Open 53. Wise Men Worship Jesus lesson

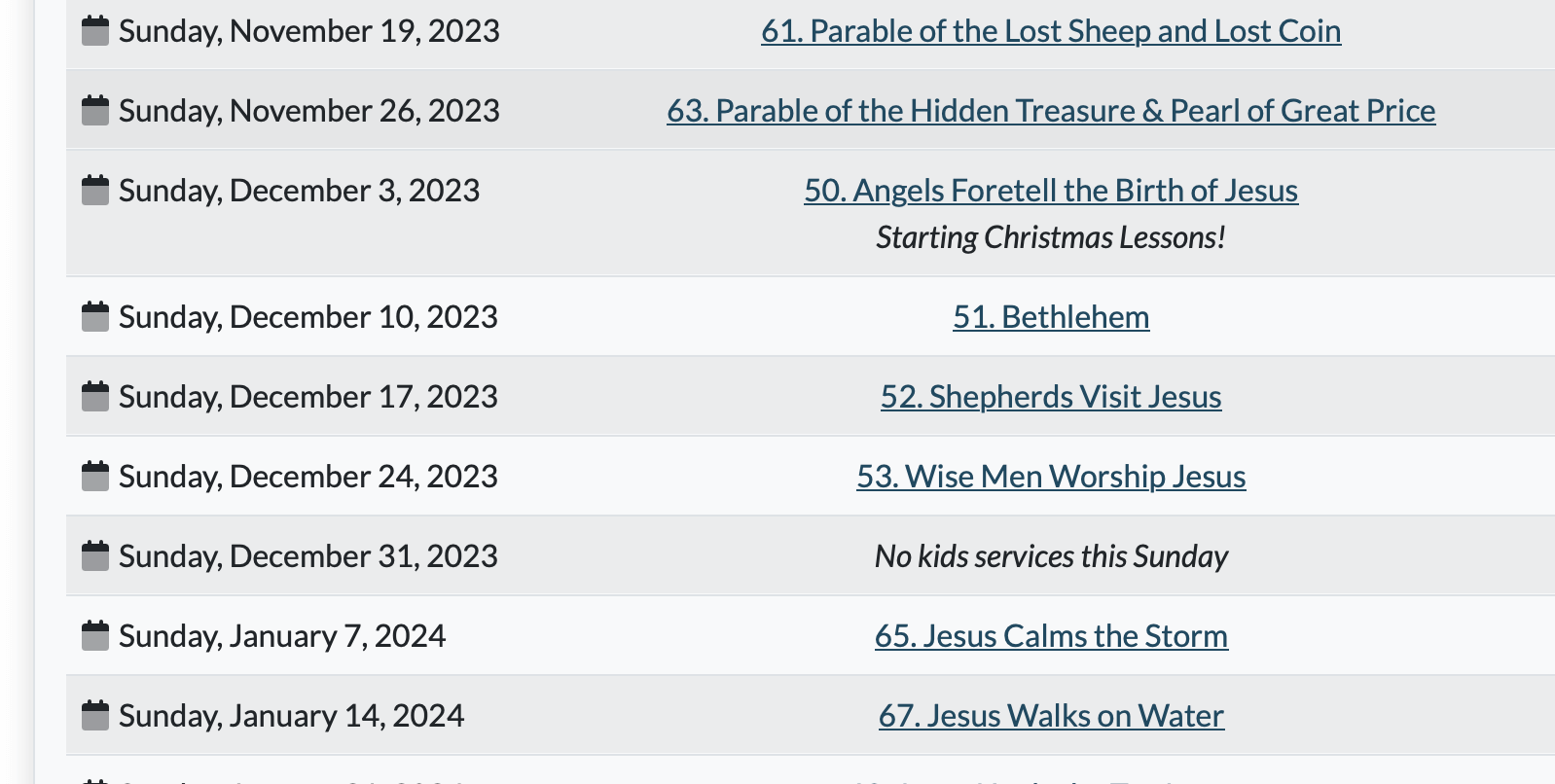(1051, 477)
